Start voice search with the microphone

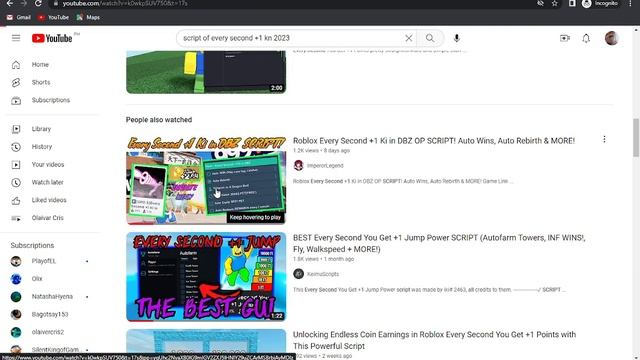click(457, 38)
